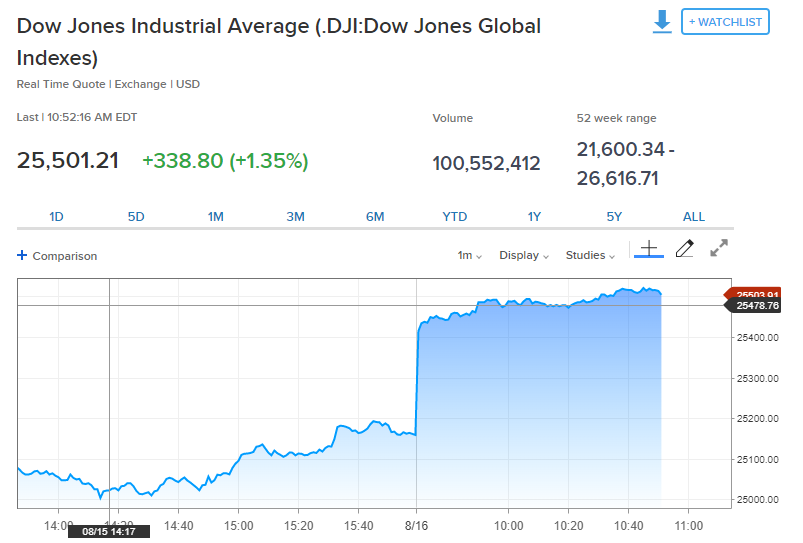
Task: Expand chart to fullscreen view
Action: [x=719, y=249]
